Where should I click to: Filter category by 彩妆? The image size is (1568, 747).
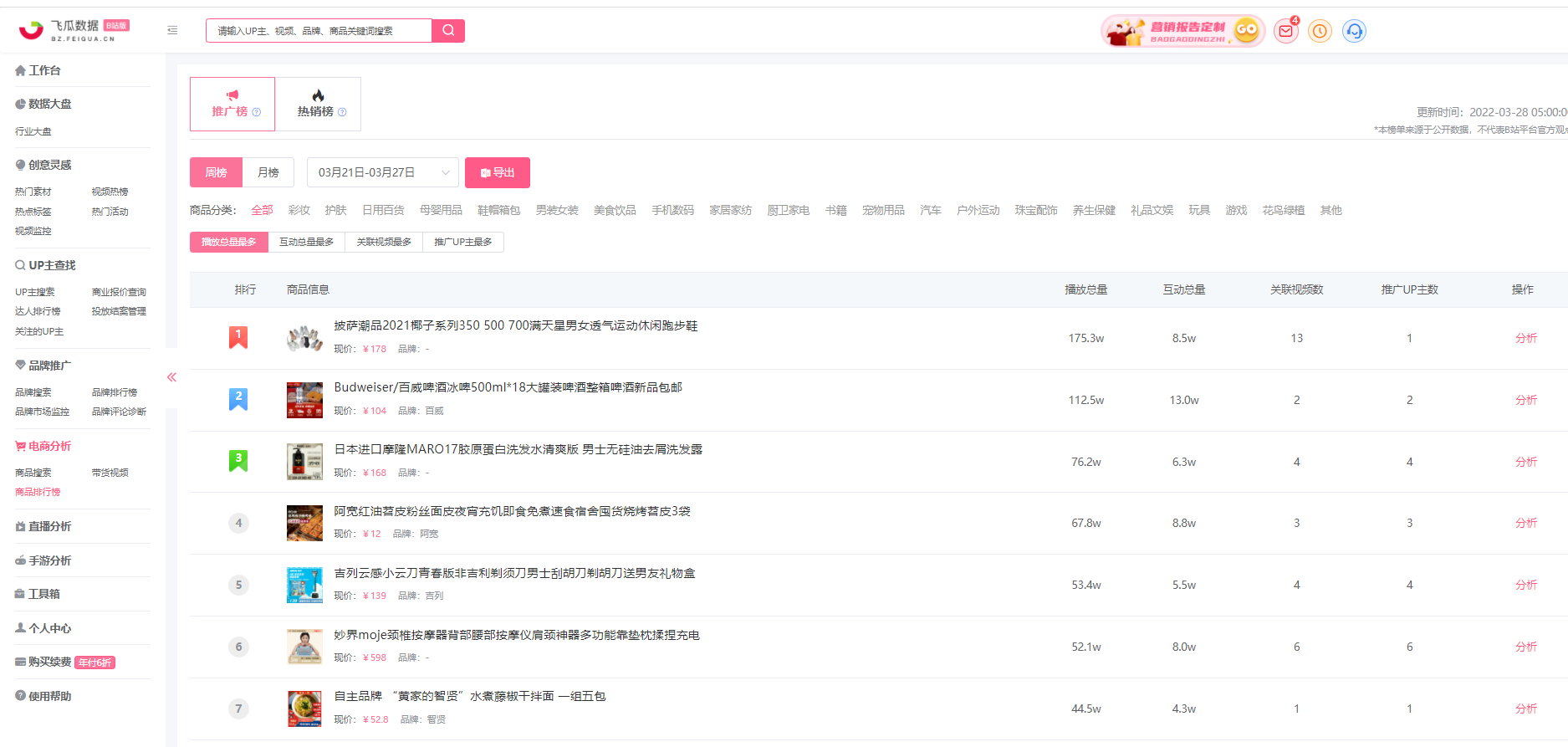point(299,210)
